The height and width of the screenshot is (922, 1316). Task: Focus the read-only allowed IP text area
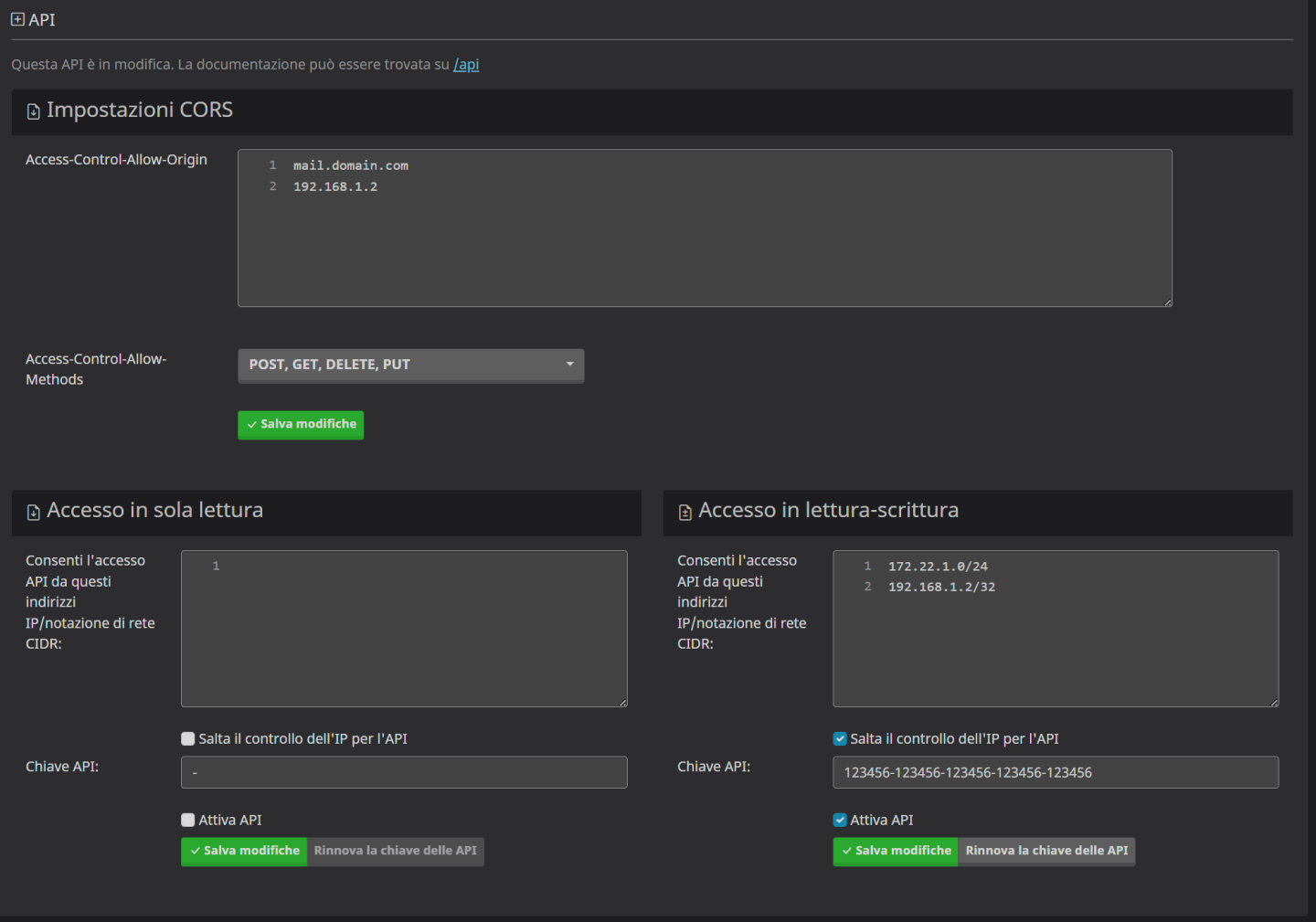click(404, 629)
